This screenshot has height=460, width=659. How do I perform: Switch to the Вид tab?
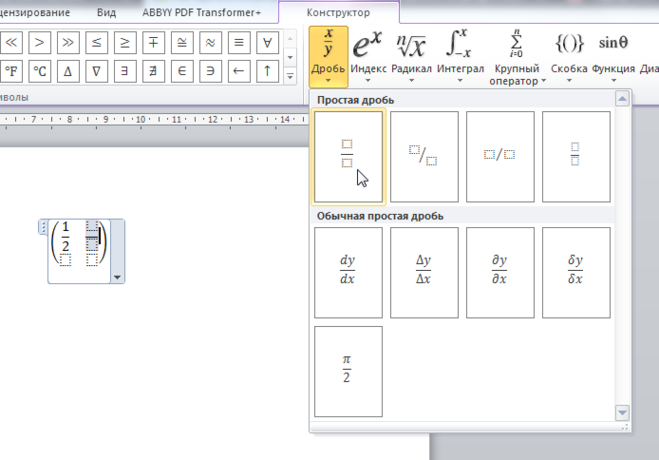point(106,13)
